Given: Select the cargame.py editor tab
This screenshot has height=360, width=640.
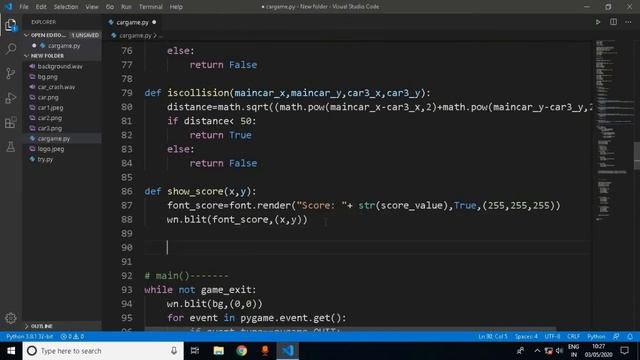Looking at the screenshot, I should pos(132,22).
